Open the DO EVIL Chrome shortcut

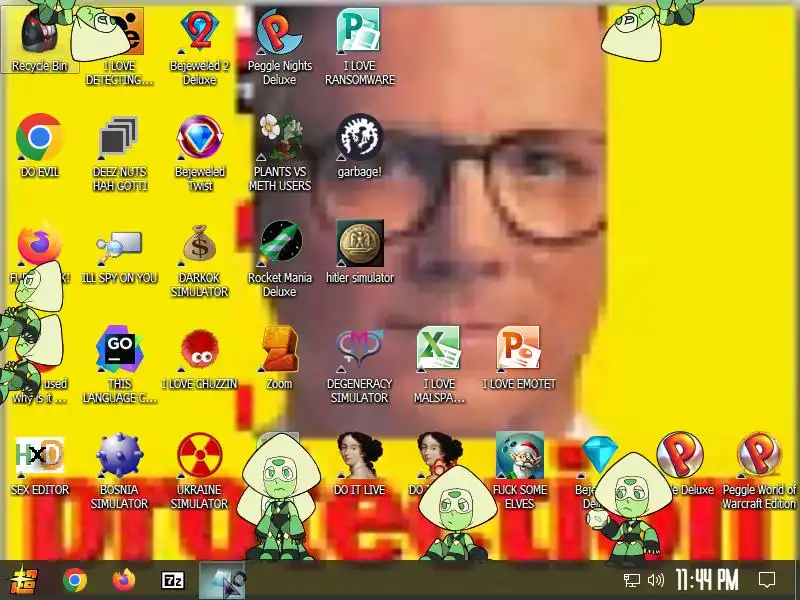tap(39, 145)
